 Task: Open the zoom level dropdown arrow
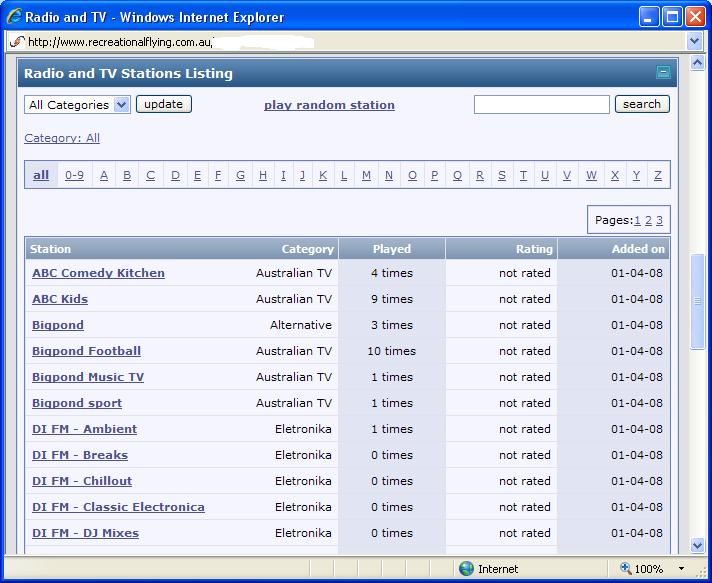(681, 568)
